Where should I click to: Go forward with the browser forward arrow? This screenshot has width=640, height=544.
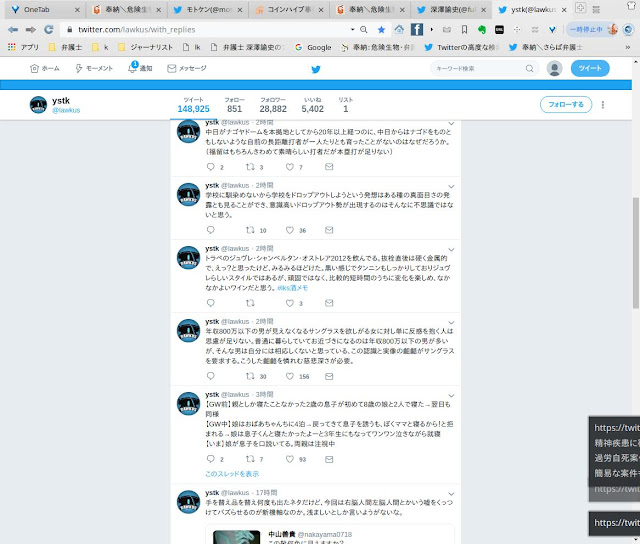click(x=31, y=29)
